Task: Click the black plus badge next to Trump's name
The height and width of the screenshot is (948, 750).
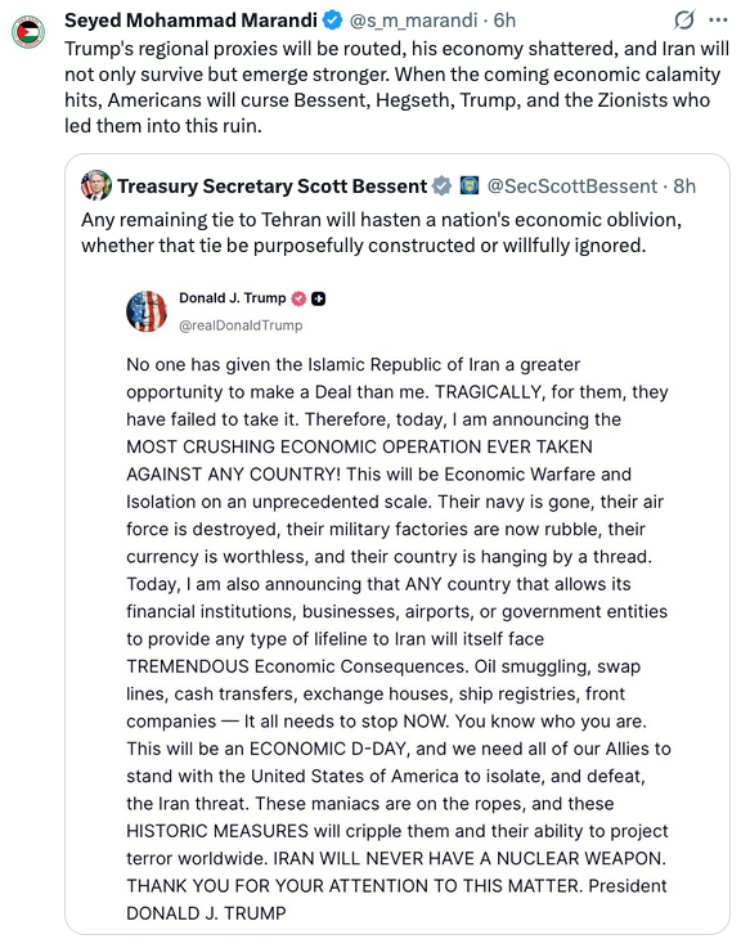Action: click(318, 298)
